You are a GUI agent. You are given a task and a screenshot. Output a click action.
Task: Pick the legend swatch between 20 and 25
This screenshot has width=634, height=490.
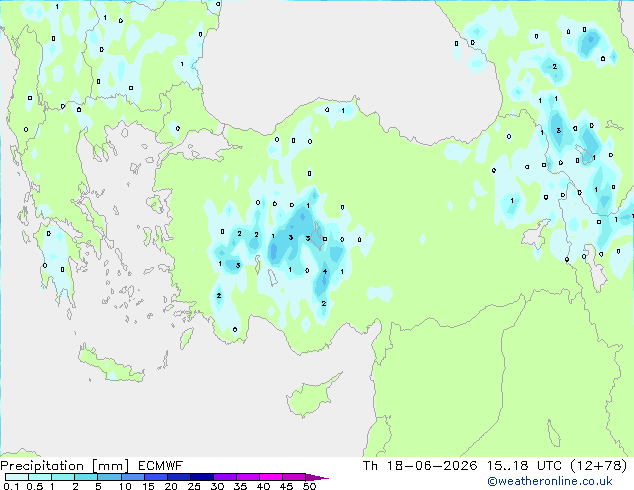click(x=179, y=477)
